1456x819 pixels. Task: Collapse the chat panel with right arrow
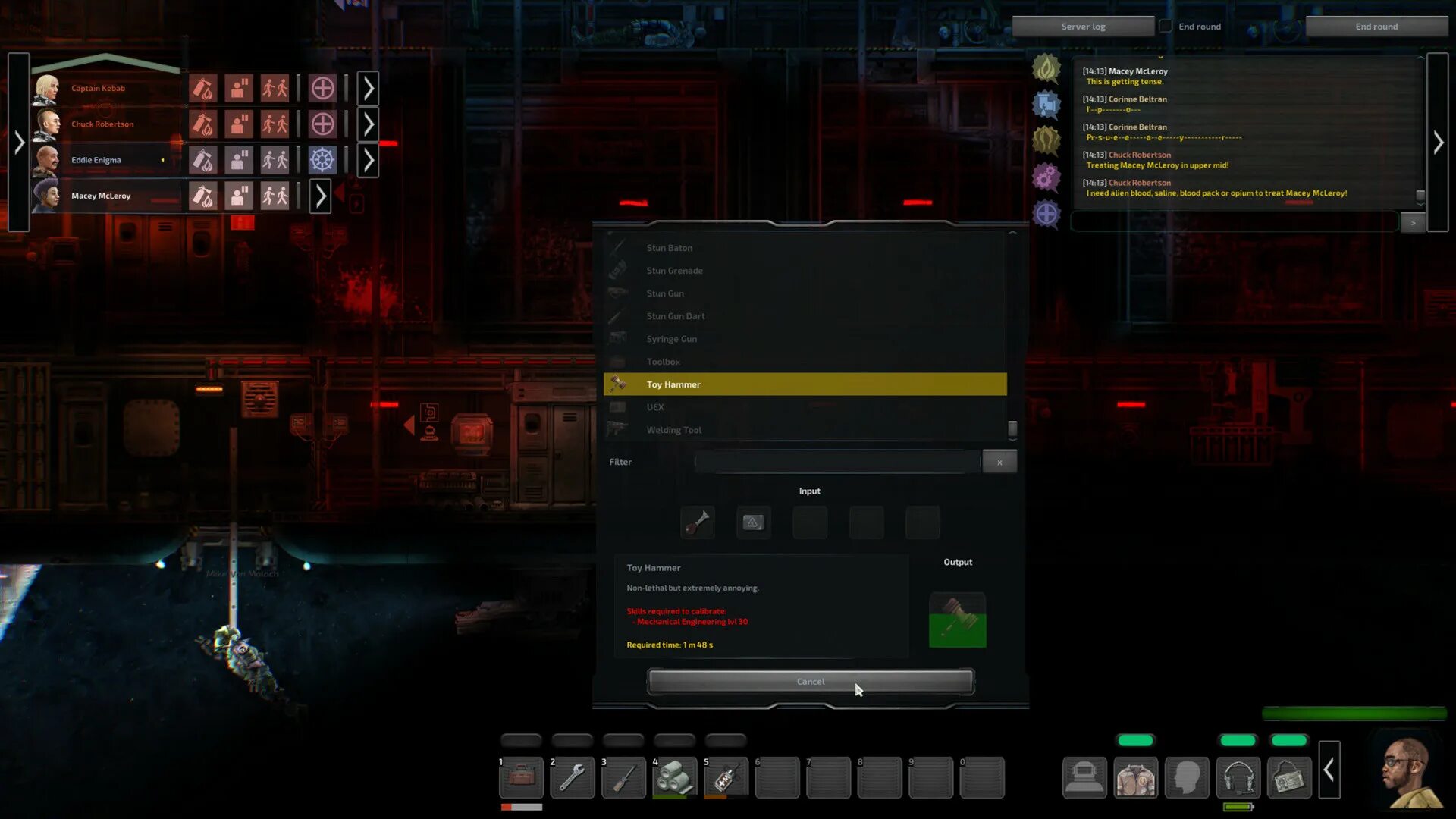(x=1438, y=143)
